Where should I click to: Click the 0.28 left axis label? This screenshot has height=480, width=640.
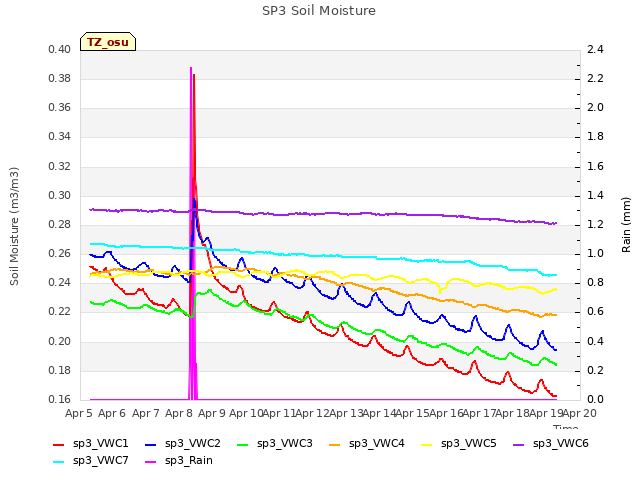(60, 224)
